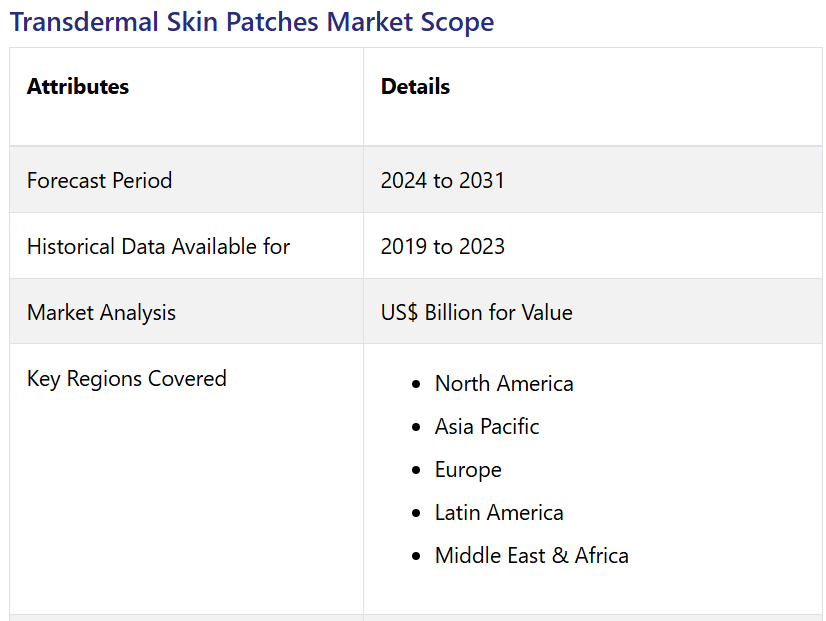The width and height of the screenshot is (826, 621).
Task: Click US$ Billion for Value text
Action: [477, 313]
